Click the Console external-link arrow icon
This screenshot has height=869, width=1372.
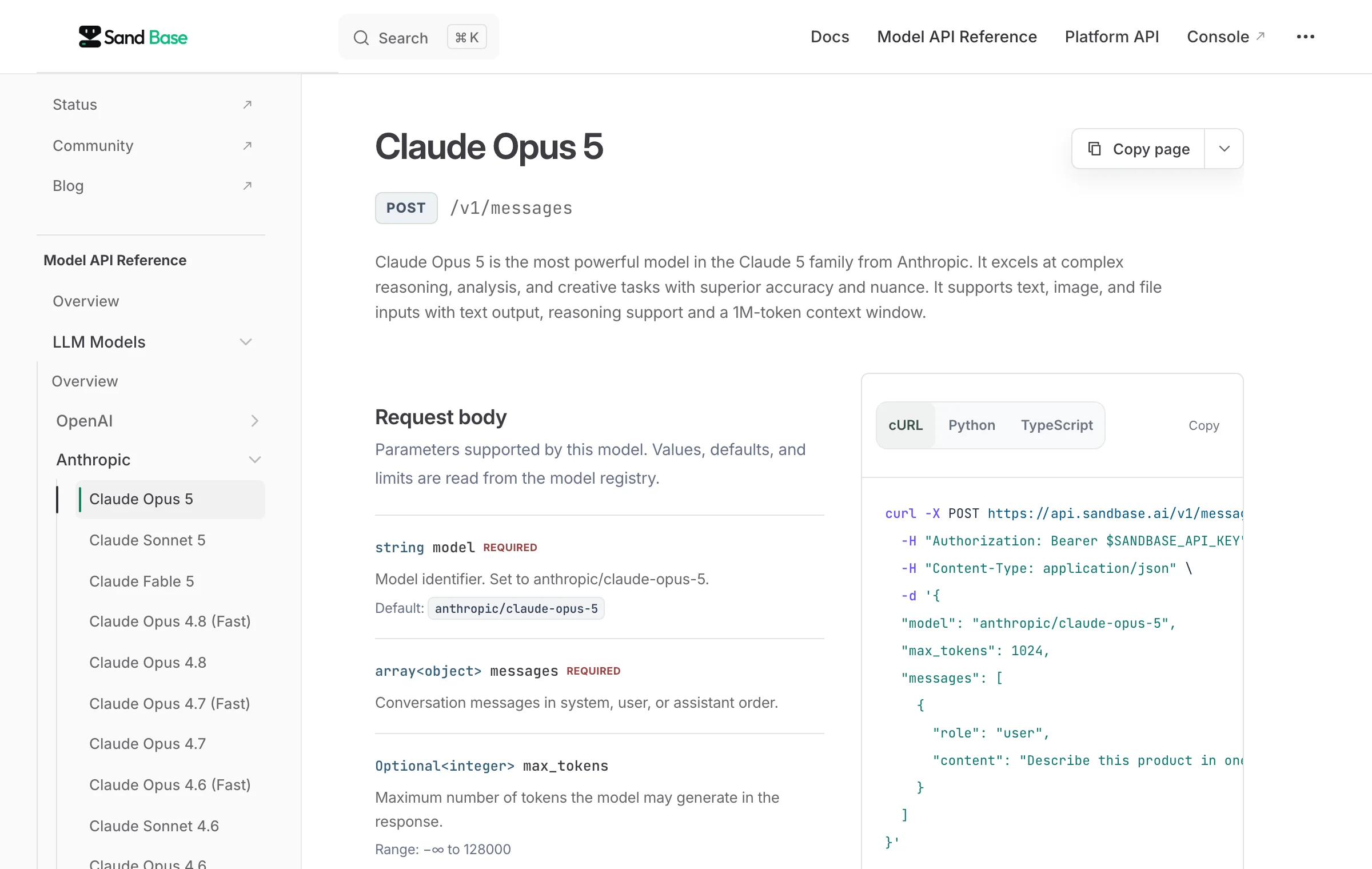(x=1261, y=36)
